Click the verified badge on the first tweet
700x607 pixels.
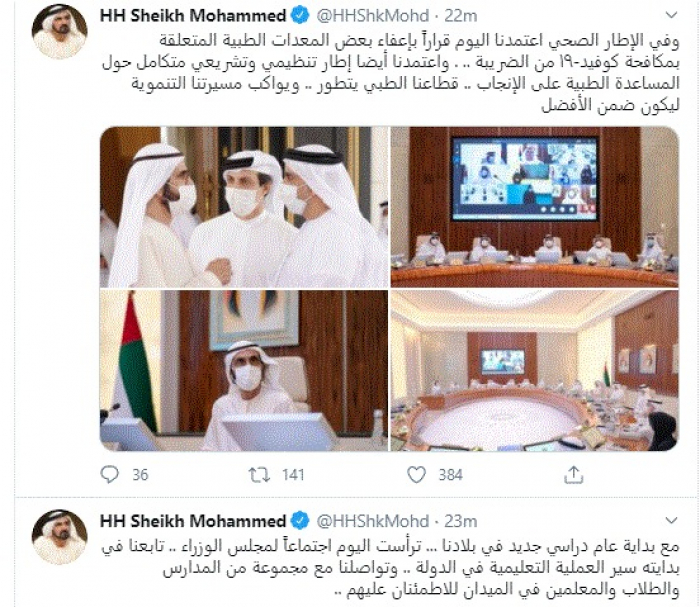pyautogui.click(x=300, y=16)
